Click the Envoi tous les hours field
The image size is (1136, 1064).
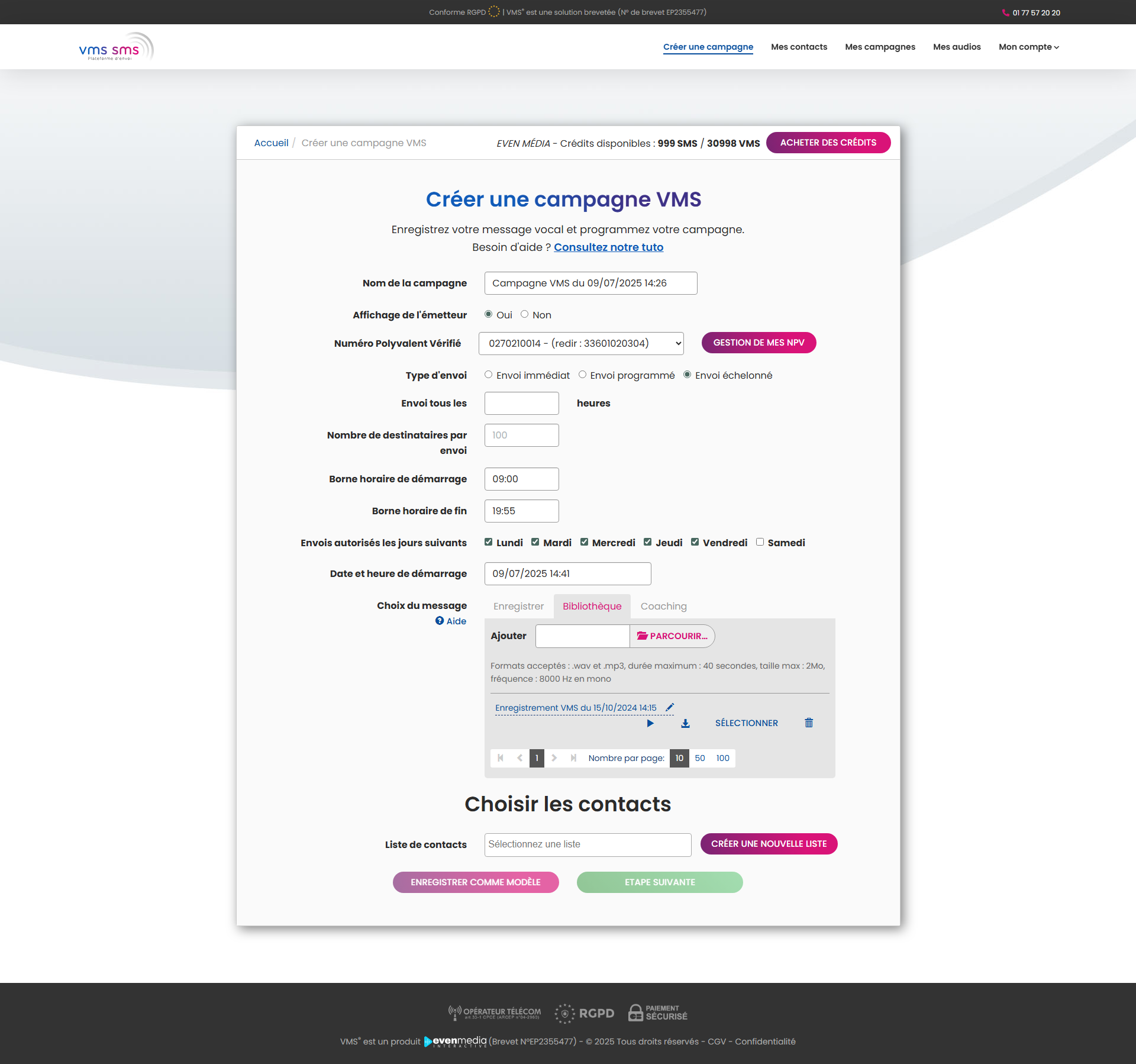(x=521, y=403)
